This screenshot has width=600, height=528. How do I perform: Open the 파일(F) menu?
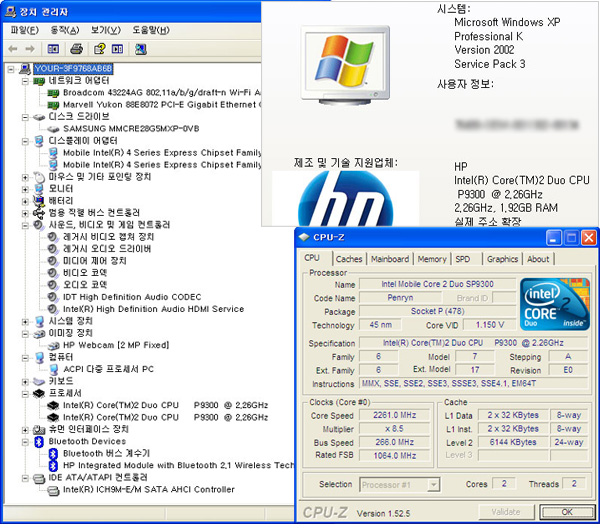point(24,30)
